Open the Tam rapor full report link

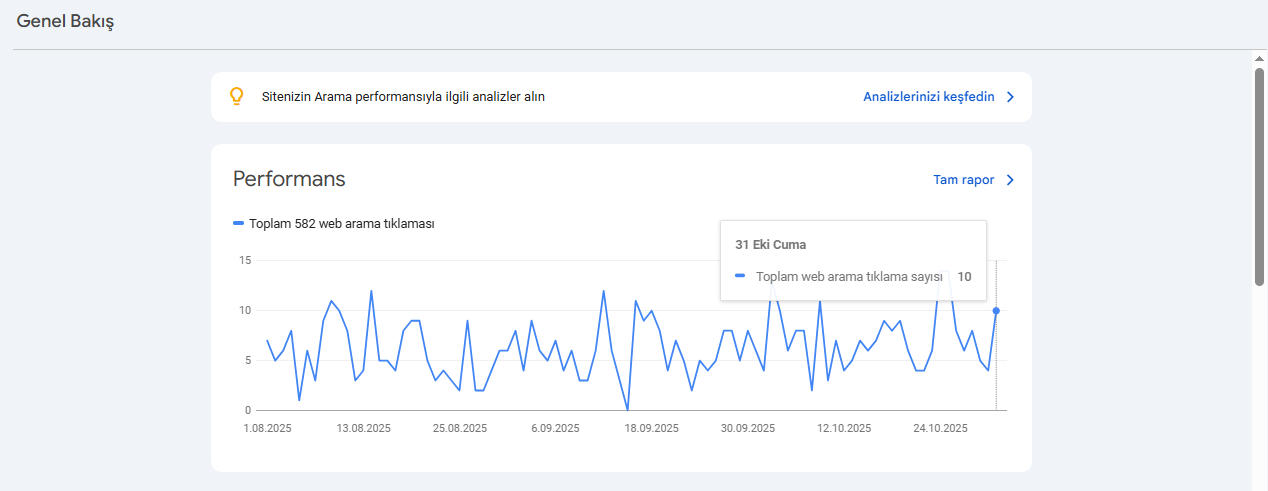tap(964, 180)
